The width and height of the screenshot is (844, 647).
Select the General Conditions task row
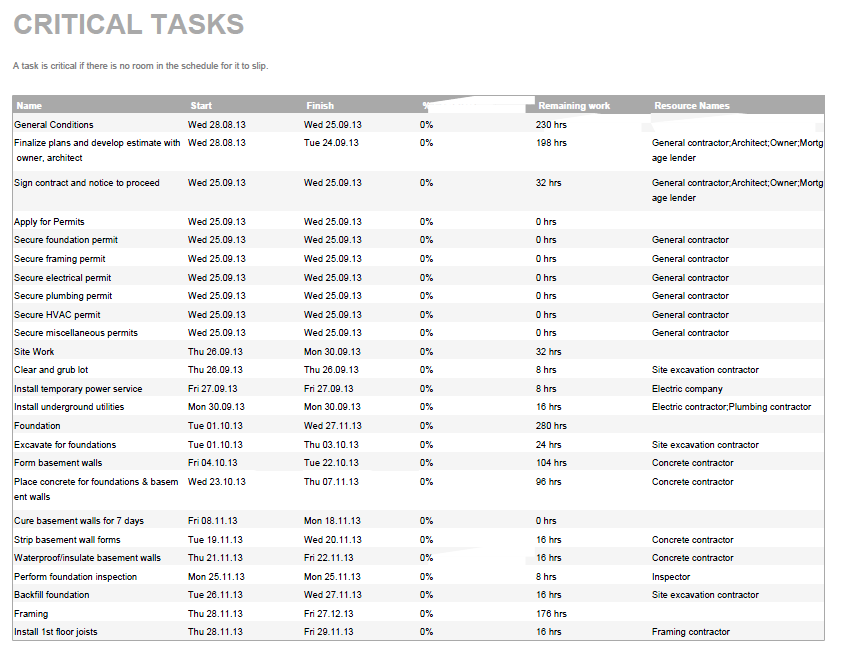coord(54,125)
